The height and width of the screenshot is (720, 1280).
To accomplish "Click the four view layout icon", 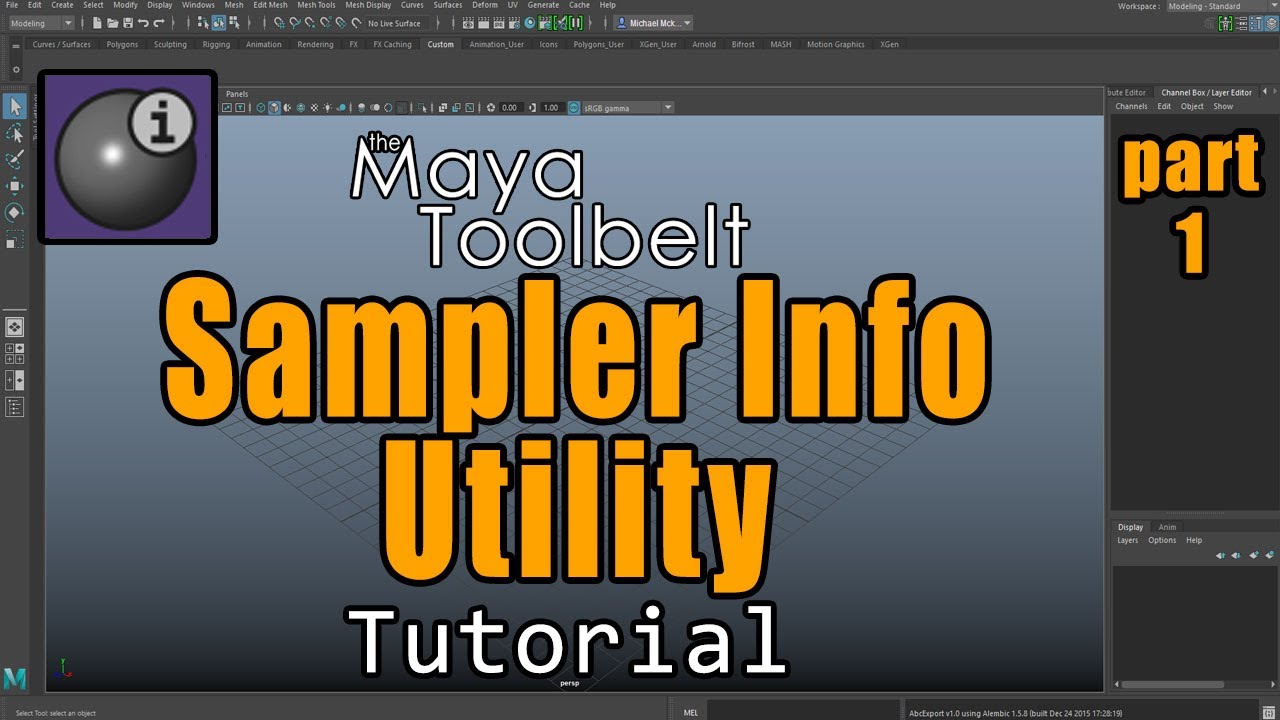I will click(x=15, y=353).
